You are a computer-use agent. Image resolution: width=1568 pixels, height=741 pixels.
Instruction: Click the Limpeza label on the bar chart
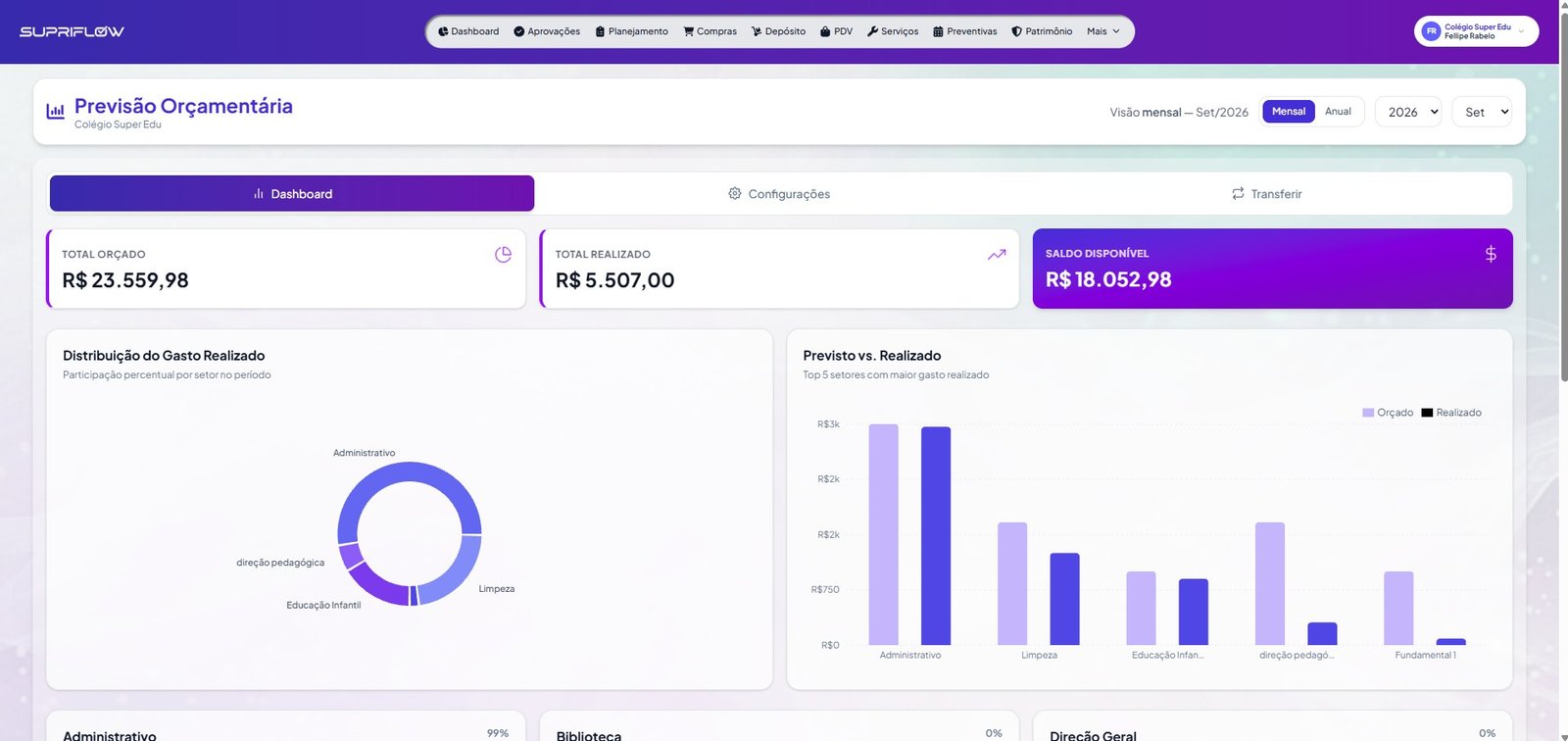(1039, 655)
